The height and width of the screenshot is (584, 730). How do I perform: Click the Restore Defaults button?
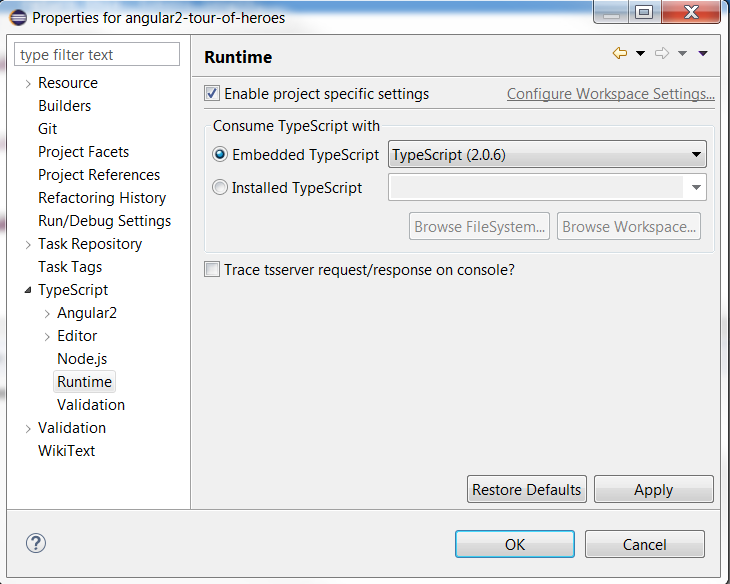pos(526,490)
